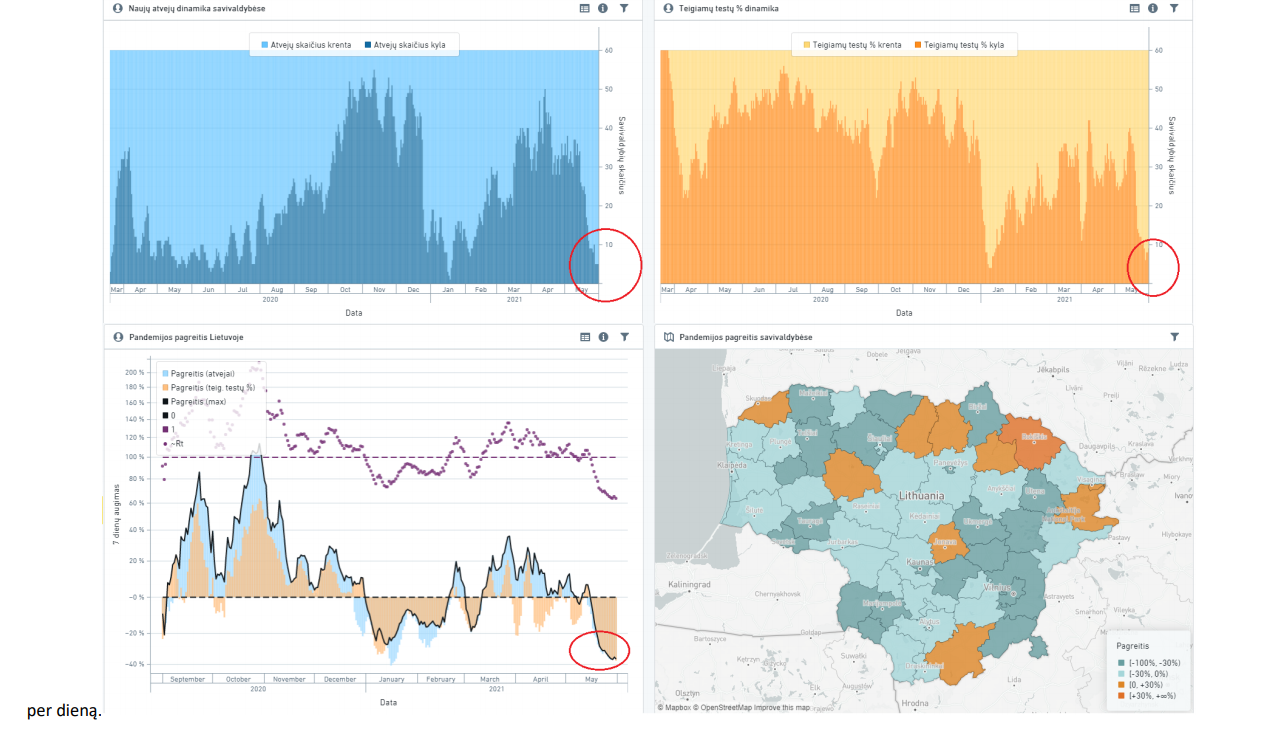Show info for Naujų atvejų dinamika savivaldybėse panel
The image size is (1277, 743).
pyautogui.click(x=603, y=8)
